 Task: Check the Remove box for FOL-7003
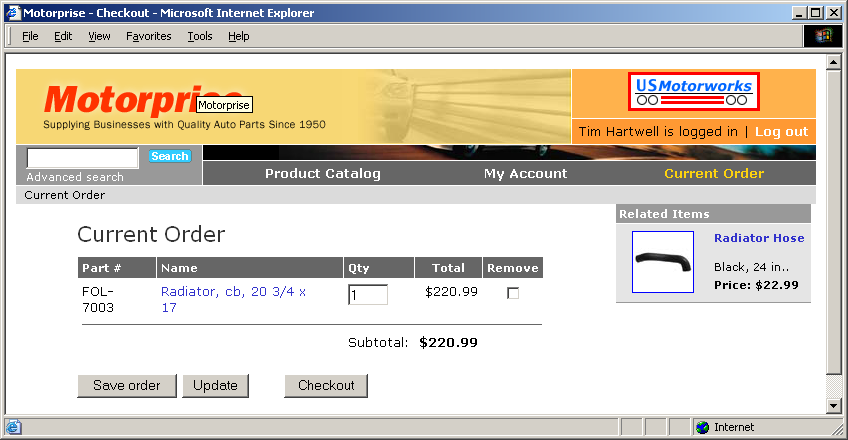point(513,293)
